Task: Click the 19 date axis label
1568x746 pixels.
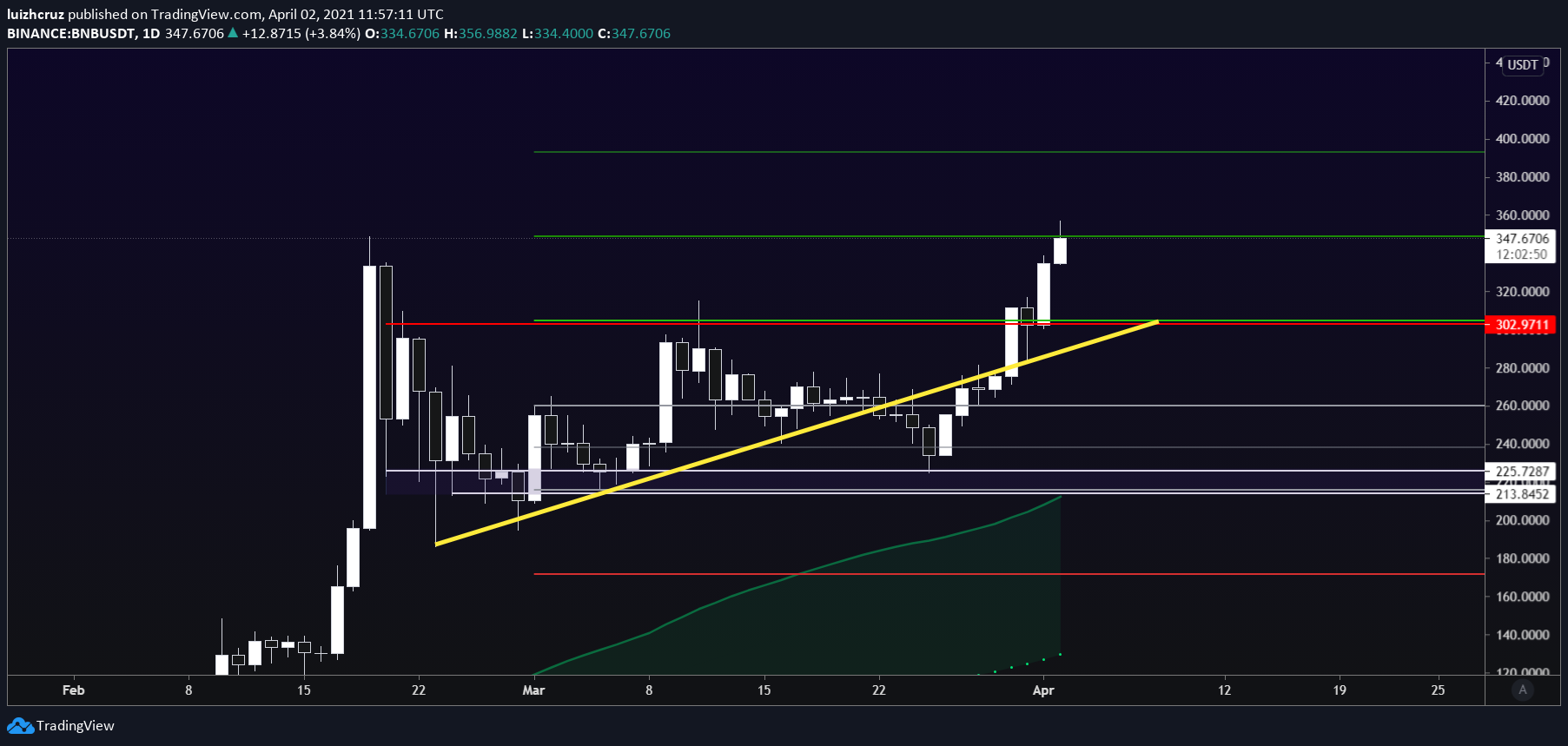Action: pyautogui.click(x=1340, y=690)
